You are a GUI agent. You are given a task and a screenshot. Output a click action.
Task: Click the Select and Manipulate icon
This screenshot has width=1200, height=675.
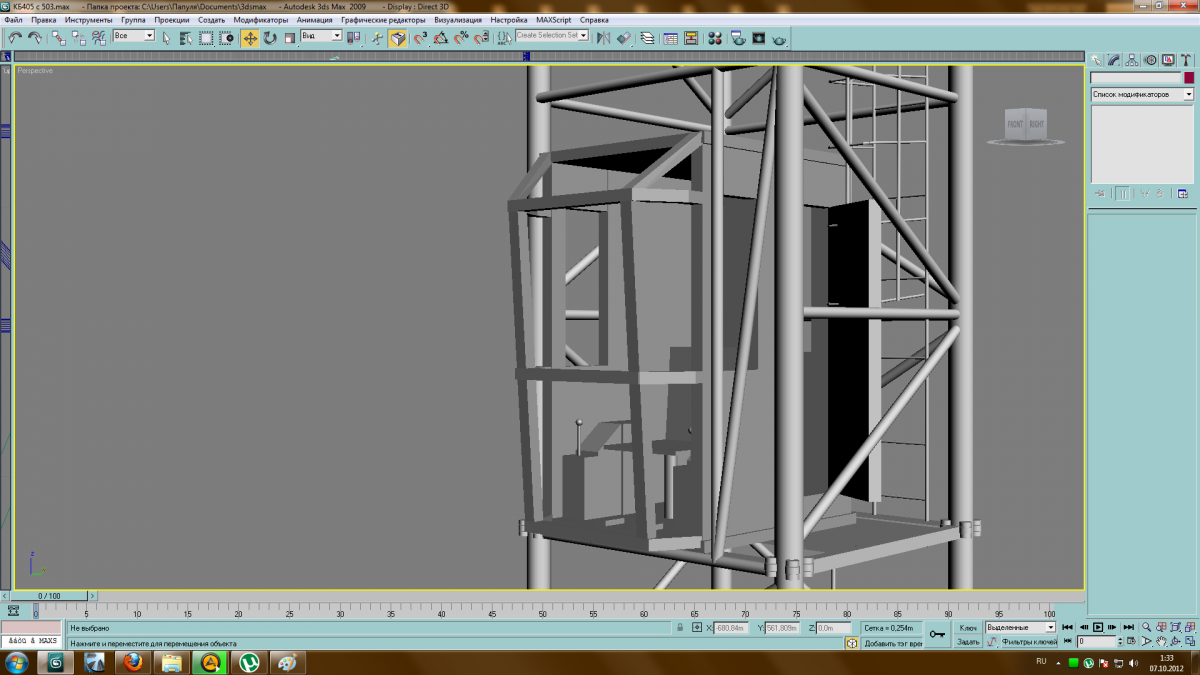pos(377,38)
